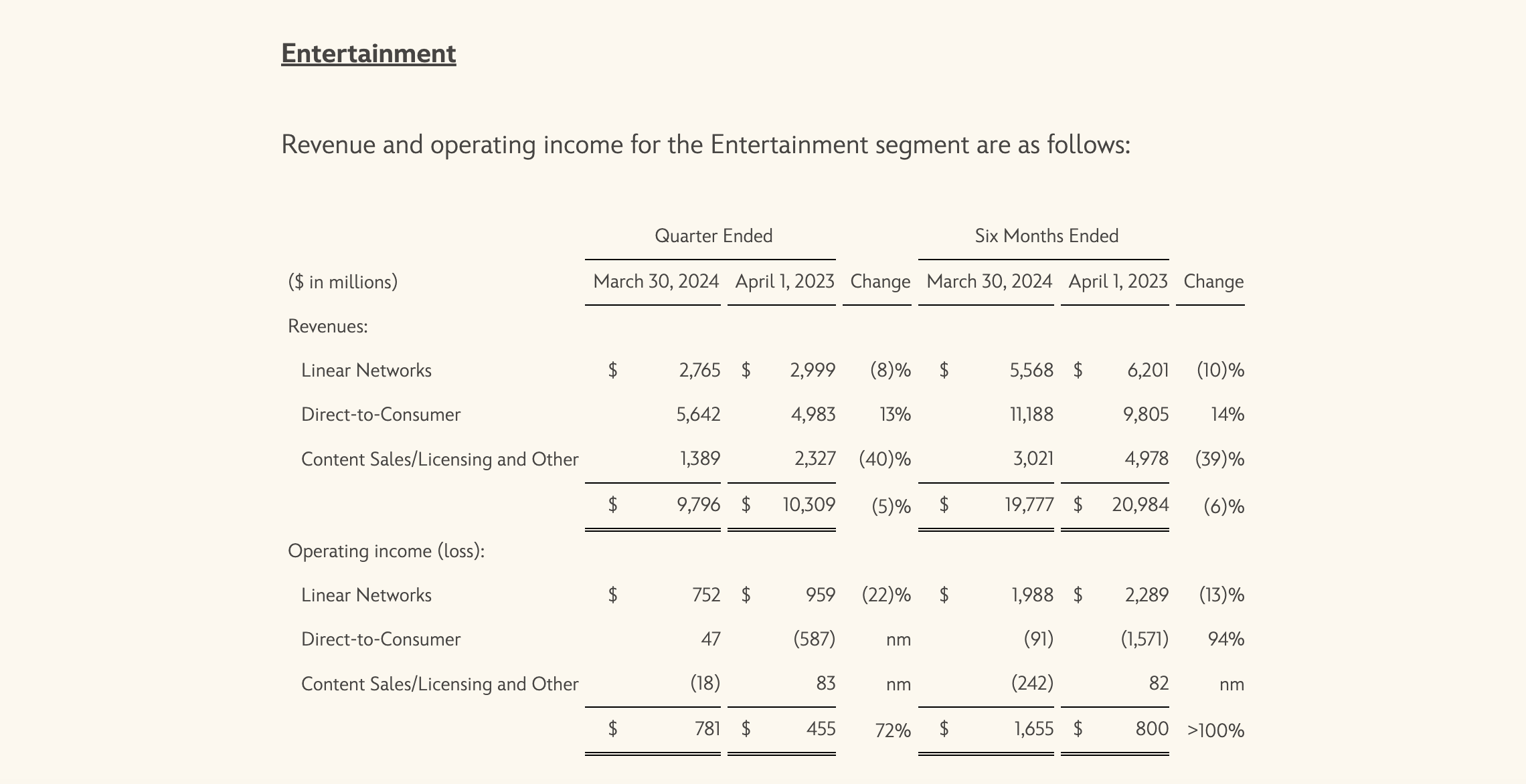Click the Entertainment section heading
Image resolution: width=1526 pixels, height=784 pixels.
coord(368,54)
